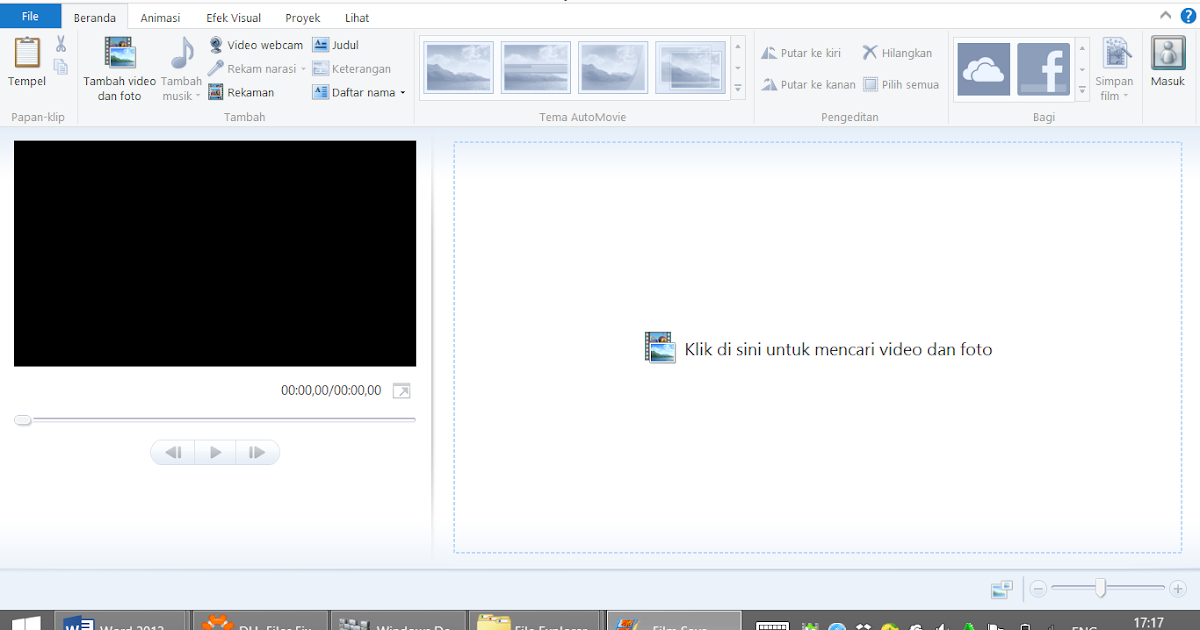Expand the Rekam narasi dropdown arrow

click(303, 69)
